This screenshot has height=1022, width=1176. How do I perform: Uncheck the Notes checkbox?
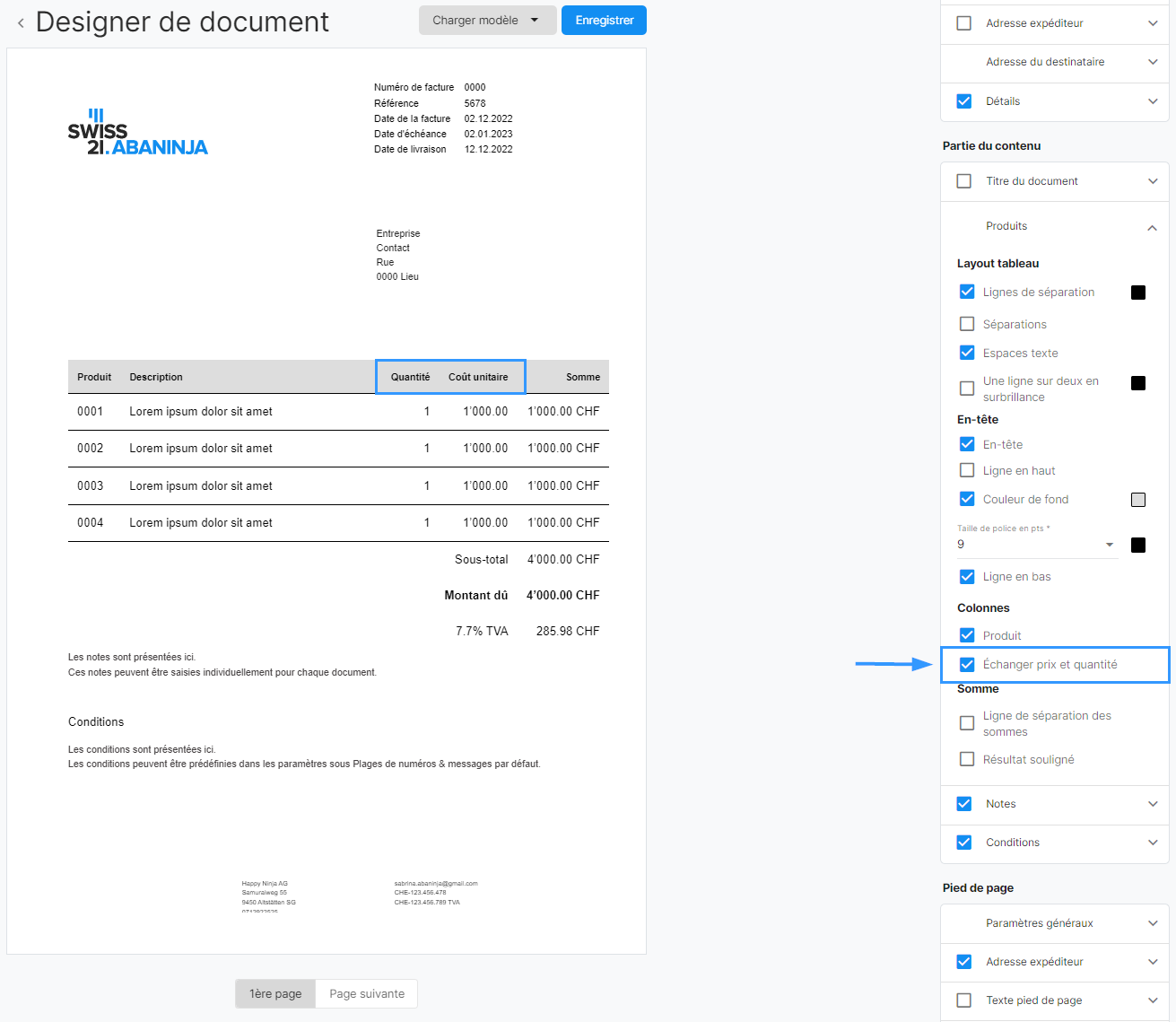pyautogui.click(x=964, y=804)
